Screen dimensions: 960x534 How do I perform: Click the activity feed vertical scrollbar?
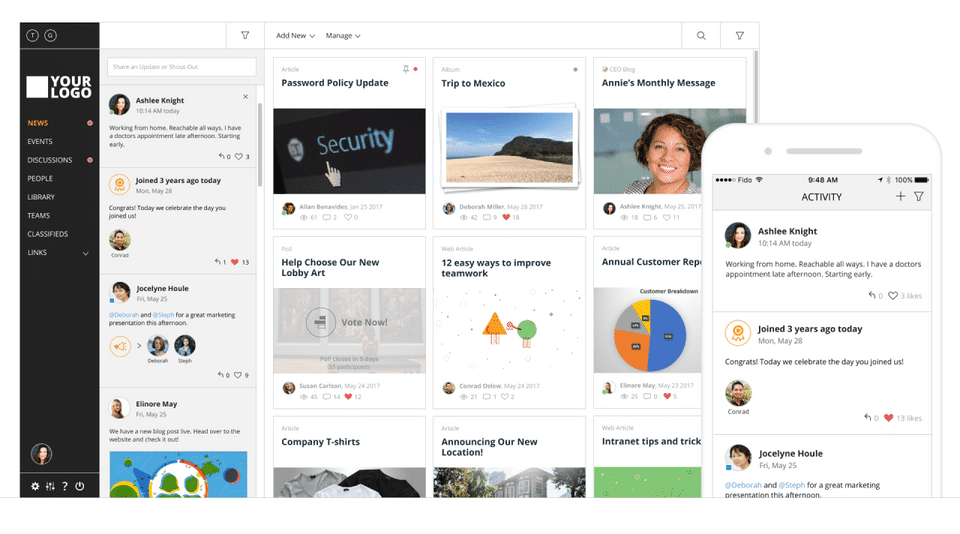[260, 146]
